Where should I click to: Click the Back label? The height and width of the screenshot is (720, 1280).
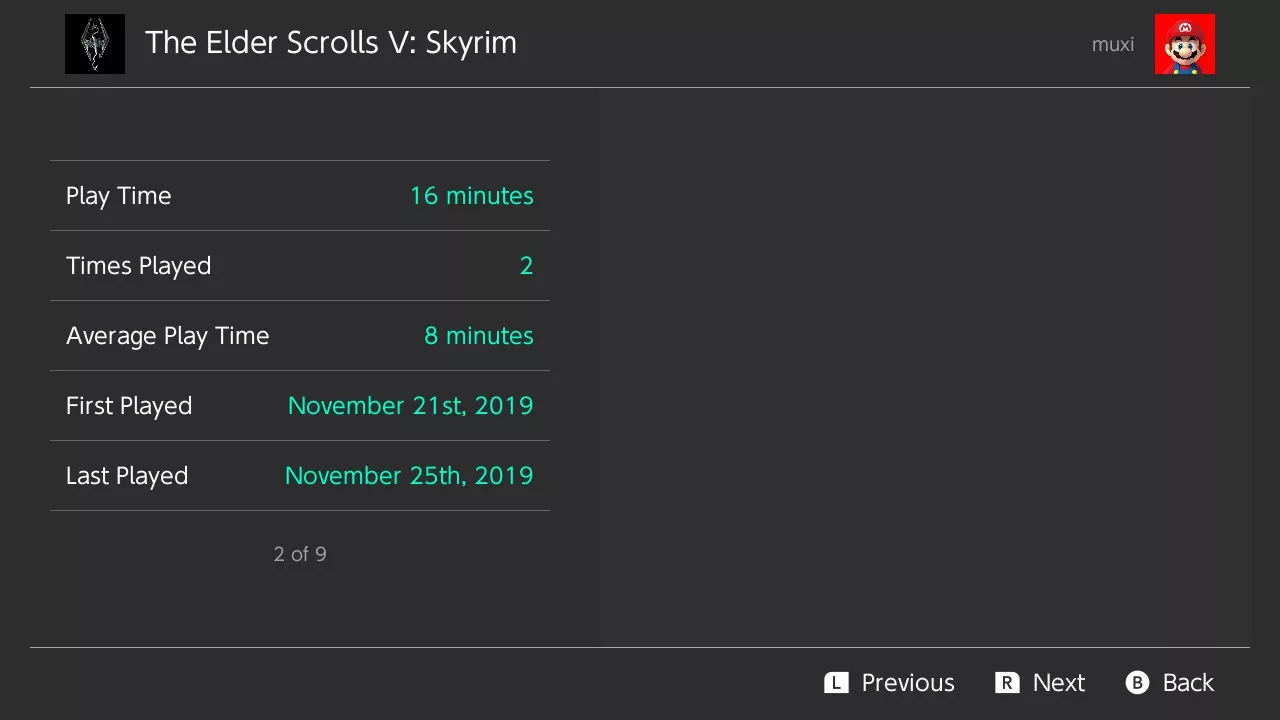click(1188, 683)
